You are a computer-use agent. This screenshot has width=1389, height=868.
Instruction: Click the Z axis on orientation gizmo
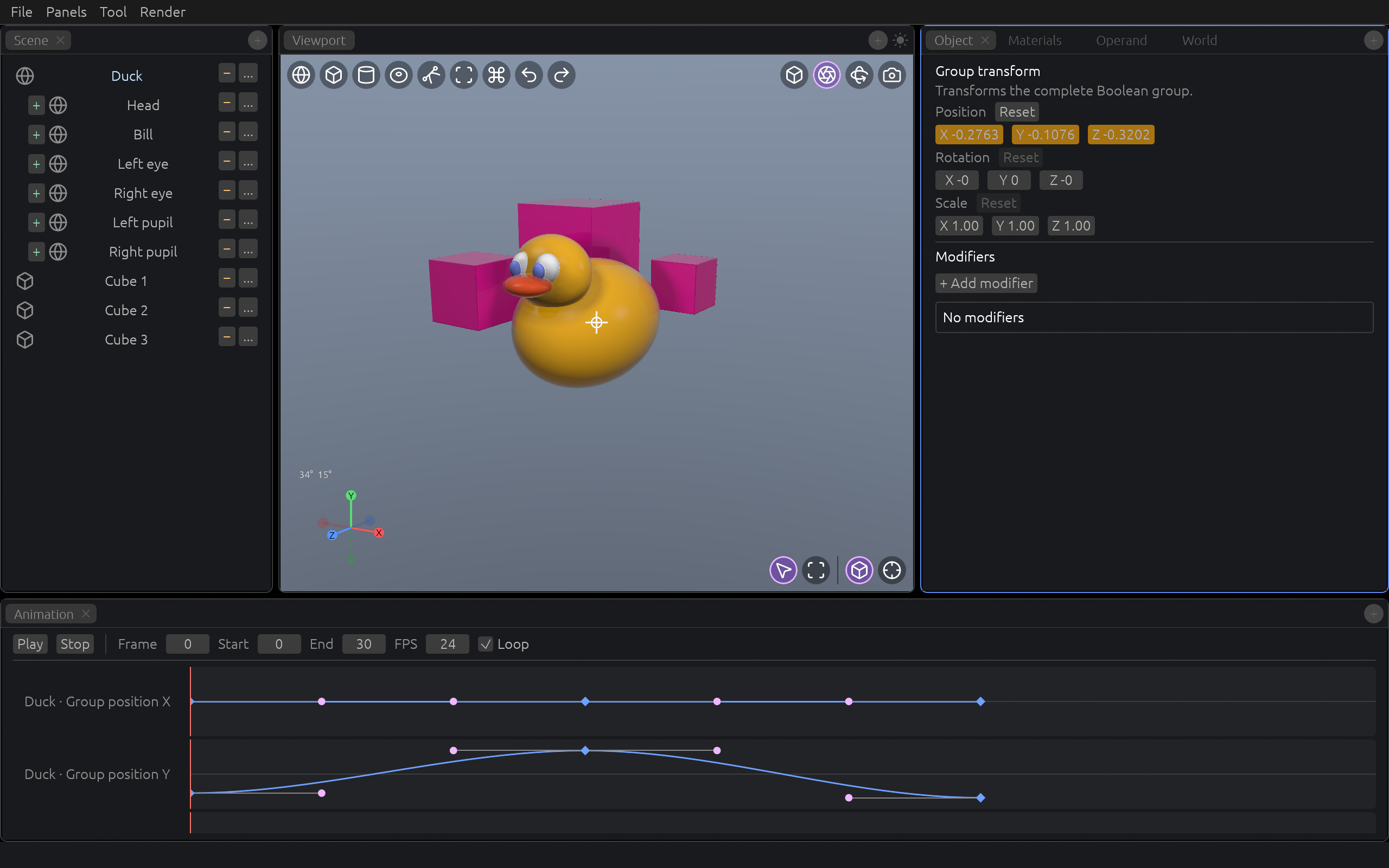pos(332,535)
